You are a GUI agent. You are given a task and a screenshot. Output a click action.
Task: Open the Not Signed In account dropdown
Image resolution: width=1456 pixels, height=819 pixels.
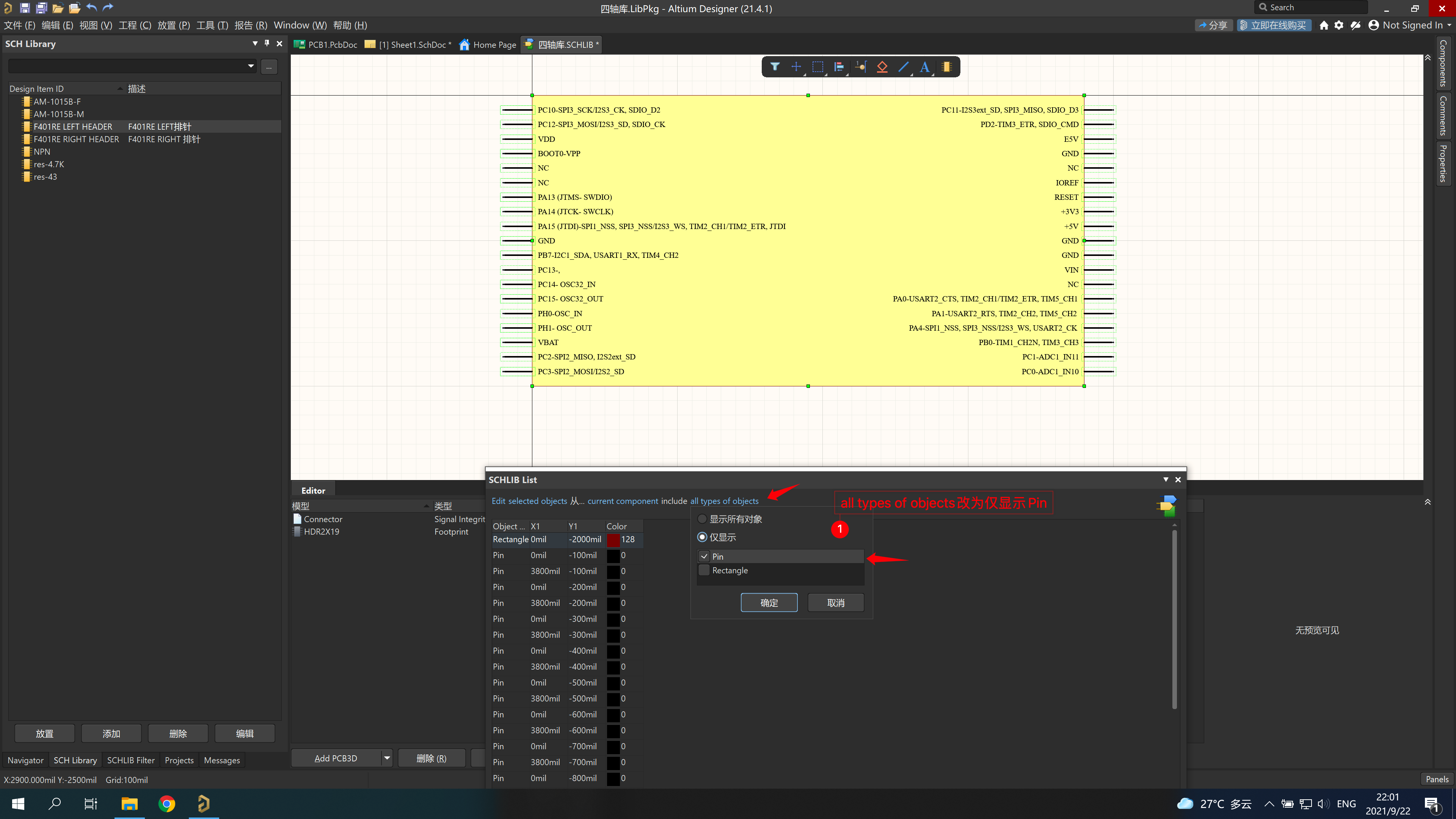tap(1409, 25)
